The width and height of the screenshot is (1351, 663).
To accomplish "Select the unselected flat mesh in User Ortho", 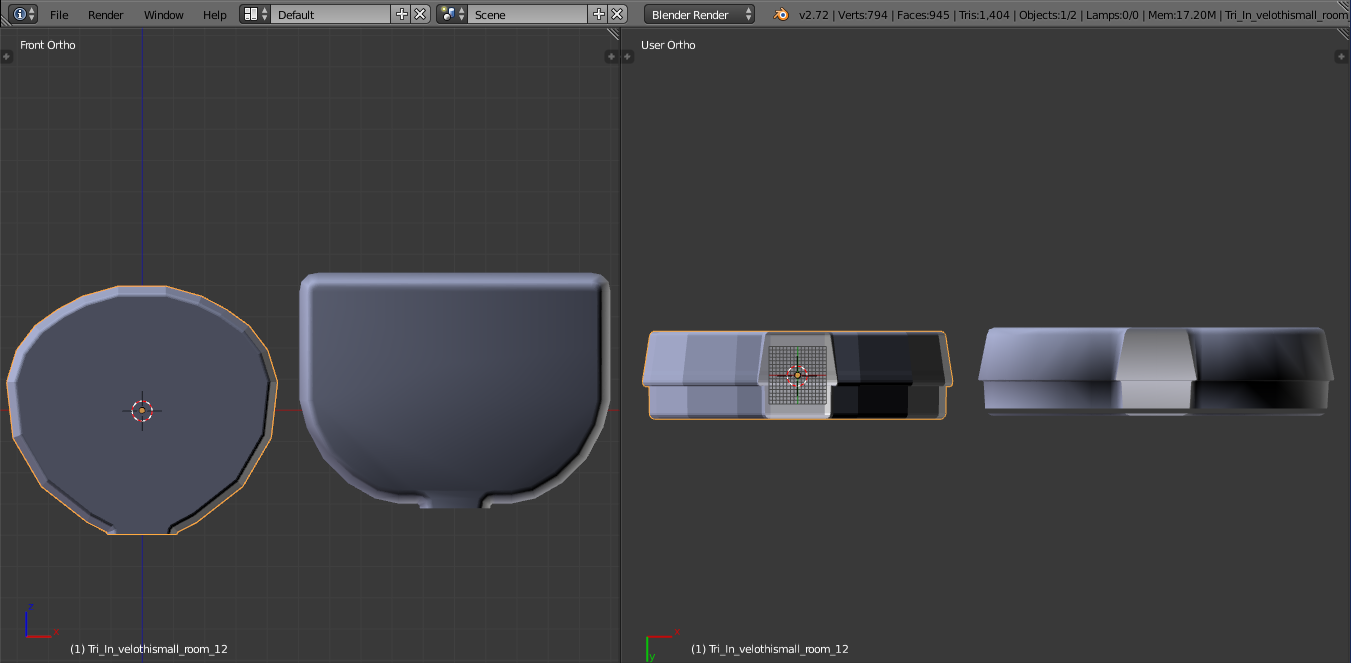I will coord(1156,371).
